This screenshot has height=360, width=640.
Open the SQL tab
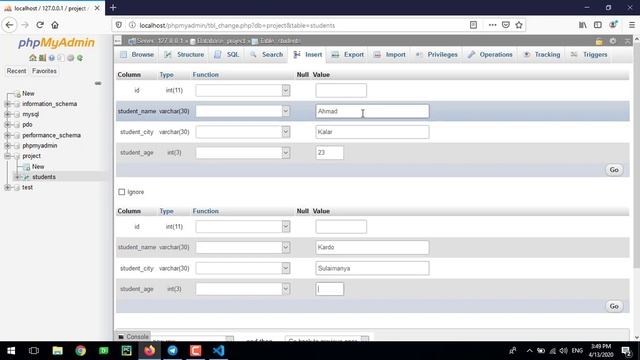(x=227, y=54)
